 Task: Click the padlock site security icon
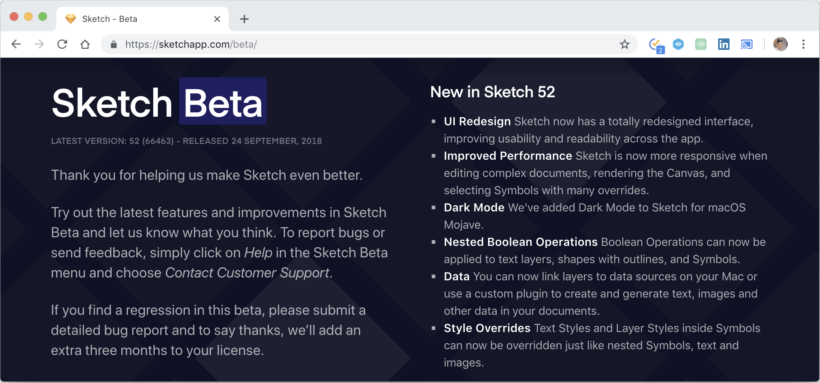(x=113, y=44)
